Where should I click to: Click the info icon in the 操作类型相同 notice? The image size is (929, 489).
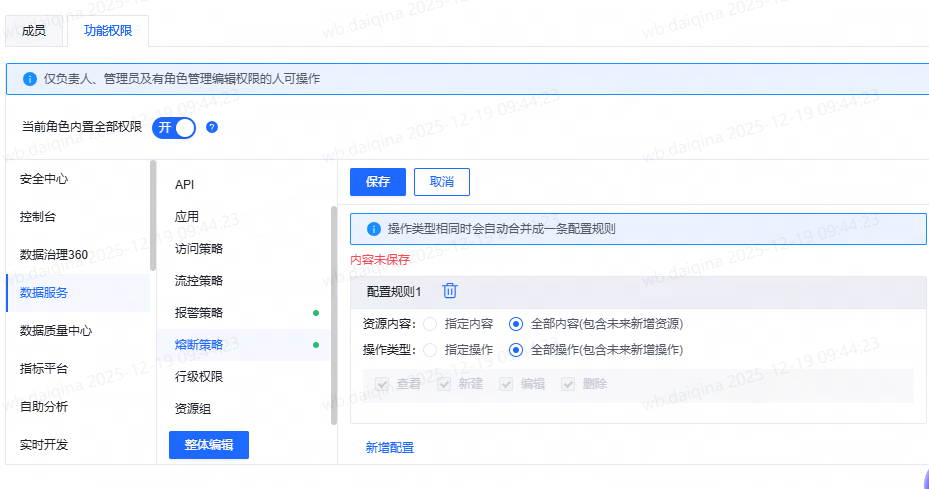(x=373, y=229)
